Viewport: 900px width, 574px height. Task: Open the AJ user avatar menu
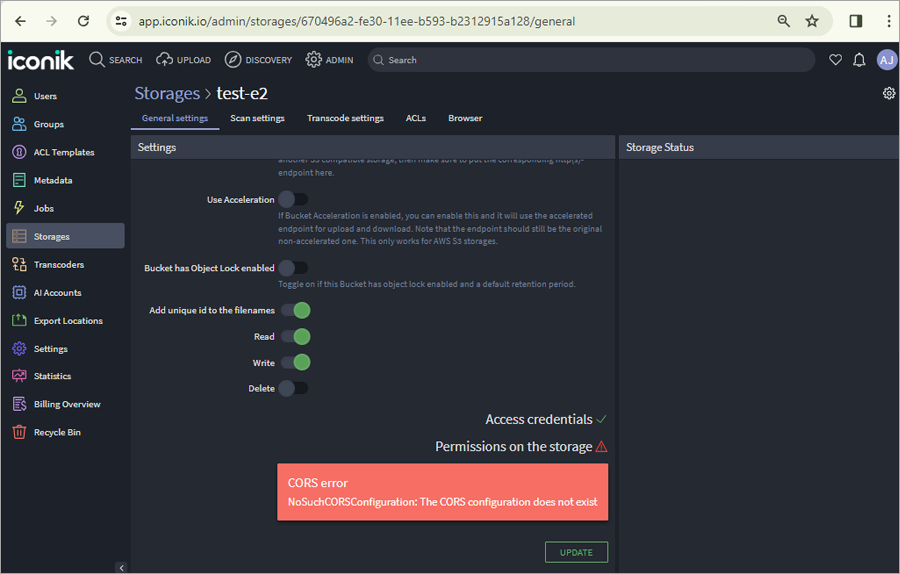(x=887, y=60)
